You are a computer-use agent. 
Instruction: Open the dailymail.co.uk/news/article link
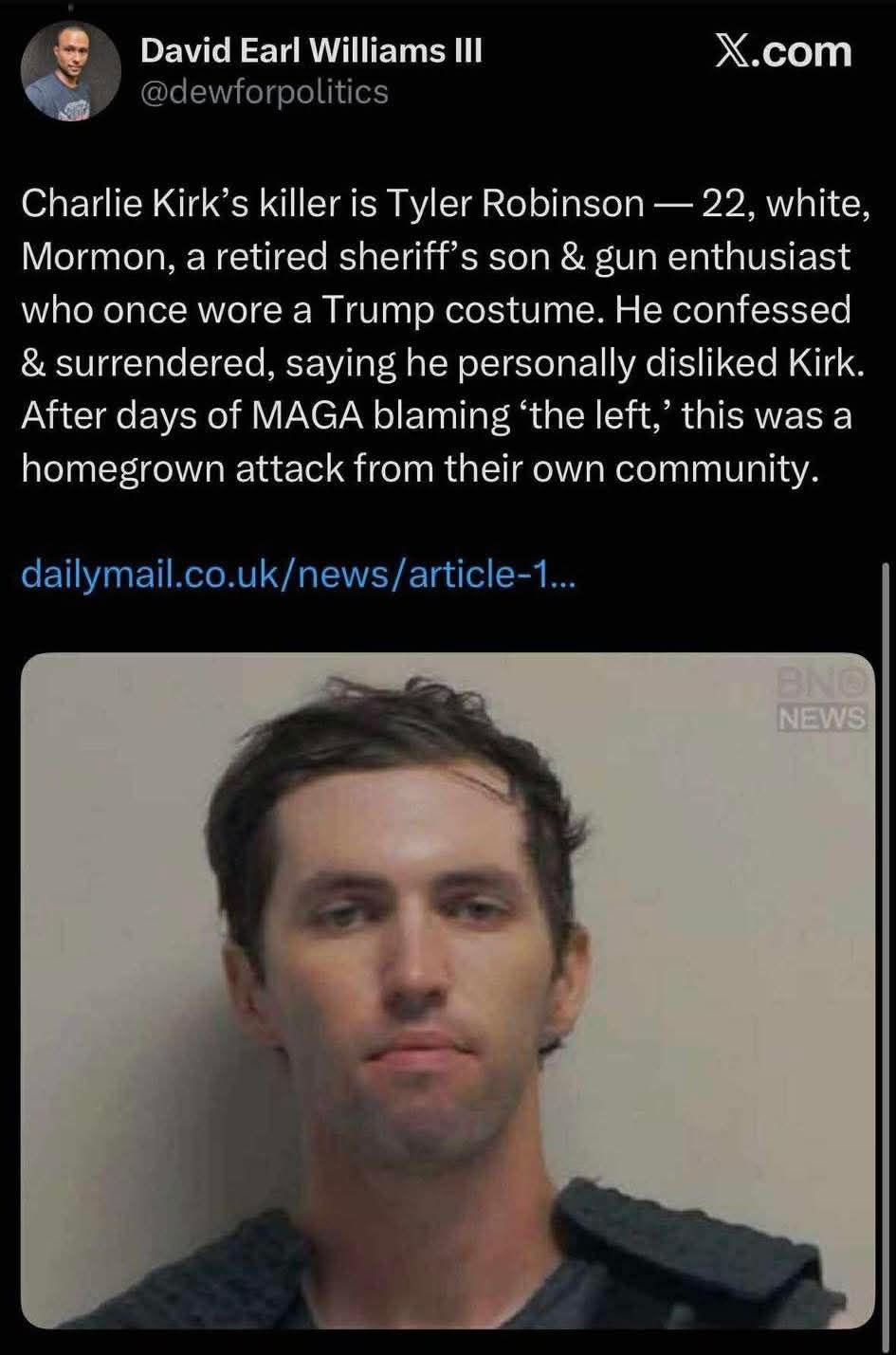298,574
